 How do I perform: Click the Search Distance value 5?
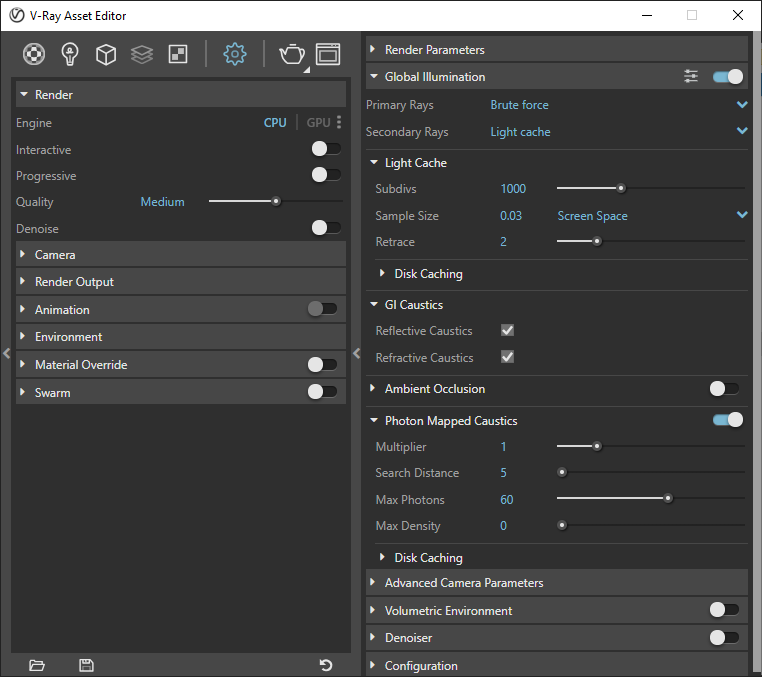[503, 472]
